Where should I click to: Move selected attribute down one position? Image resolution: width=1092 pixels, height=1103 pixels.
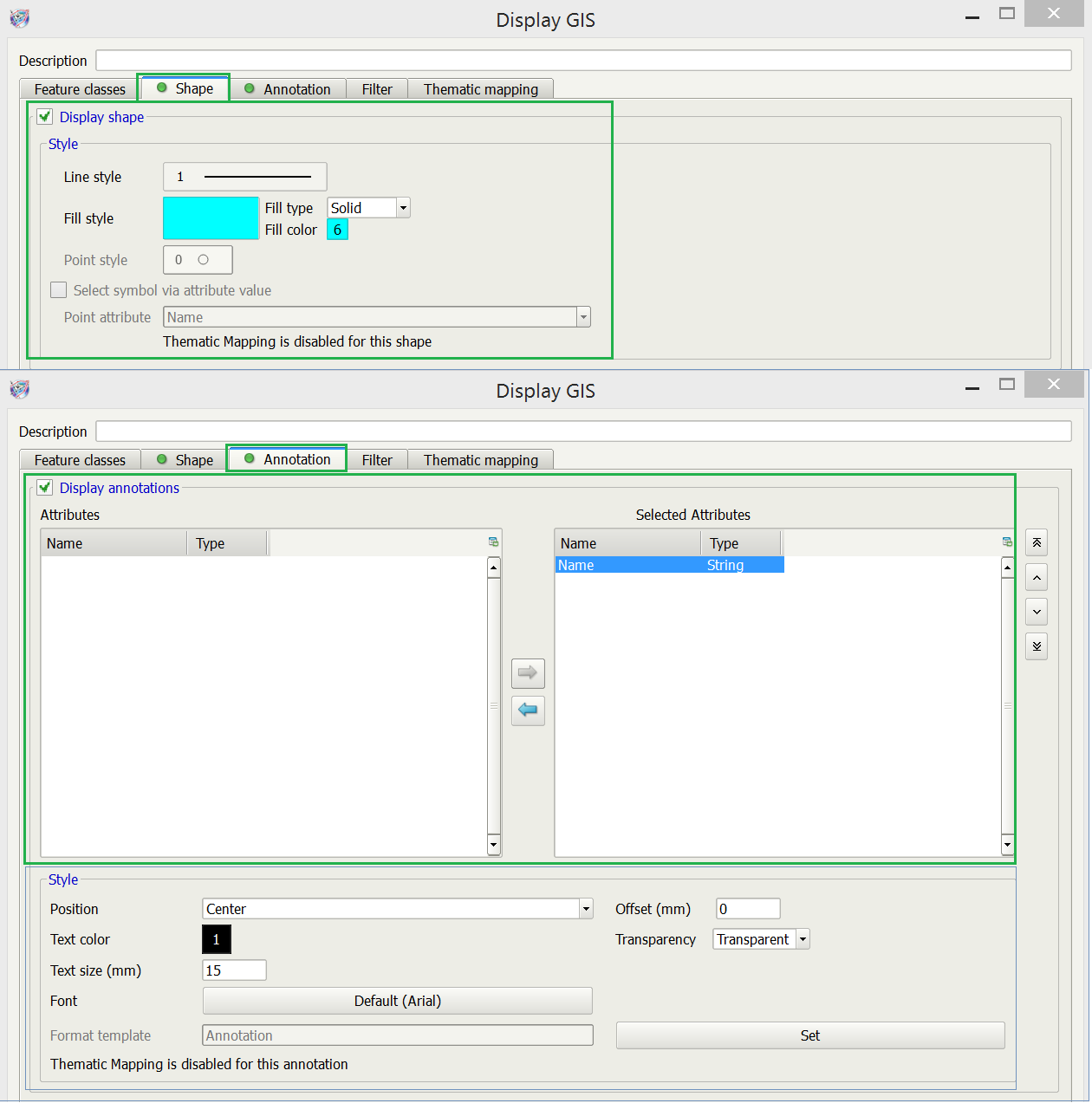1037,612
